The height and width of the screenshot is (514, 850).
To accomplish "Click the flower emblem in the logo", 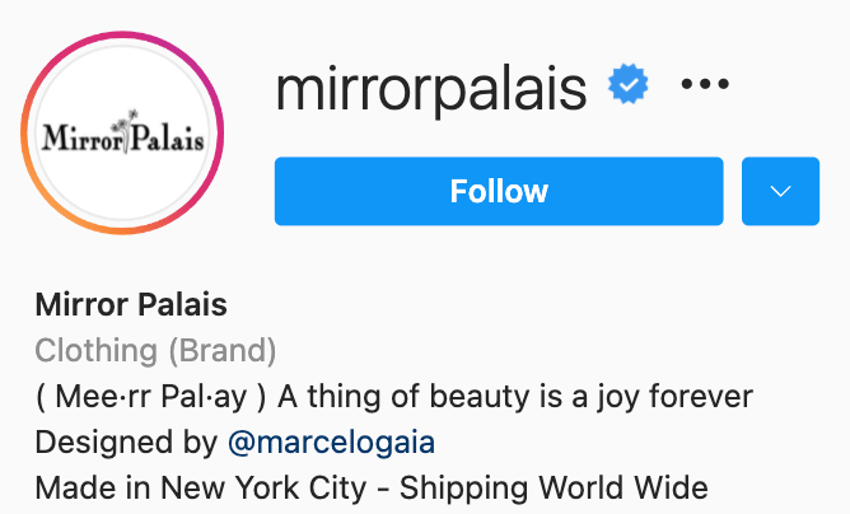I will pos(124,130).
